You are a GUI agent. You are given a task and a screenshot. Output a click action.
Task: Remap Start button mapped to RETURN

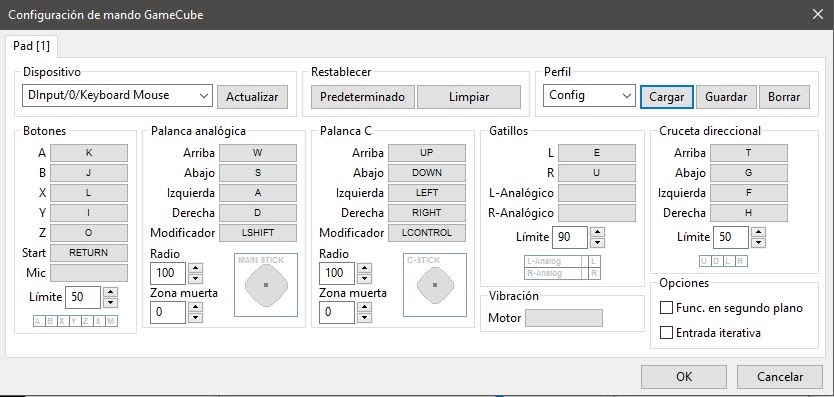pos(89,253)
